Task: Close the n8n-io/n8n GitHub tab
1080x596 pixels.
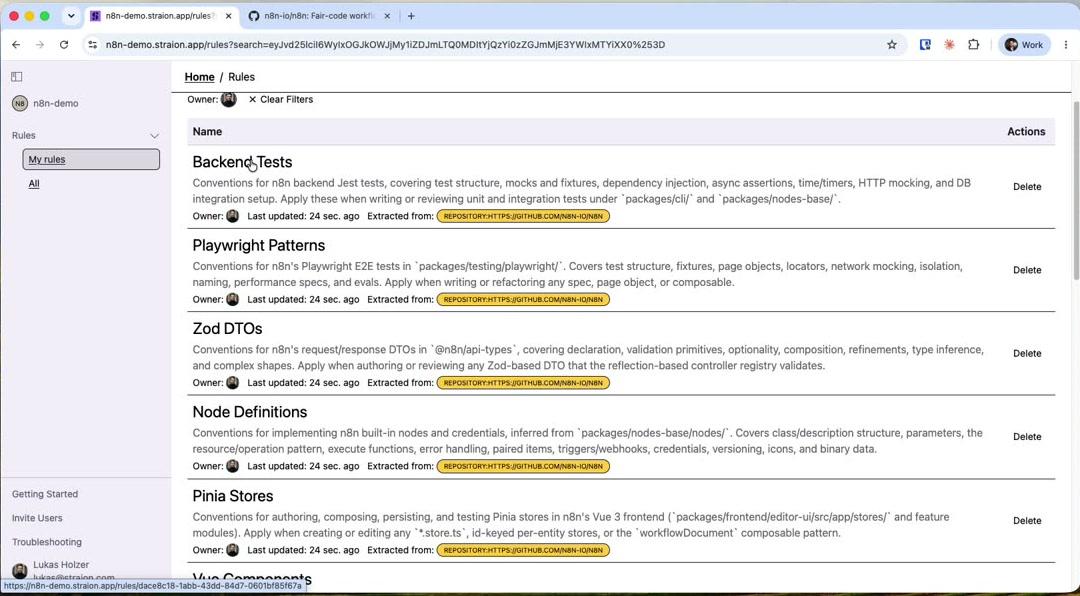Action: tap(387, 16)
